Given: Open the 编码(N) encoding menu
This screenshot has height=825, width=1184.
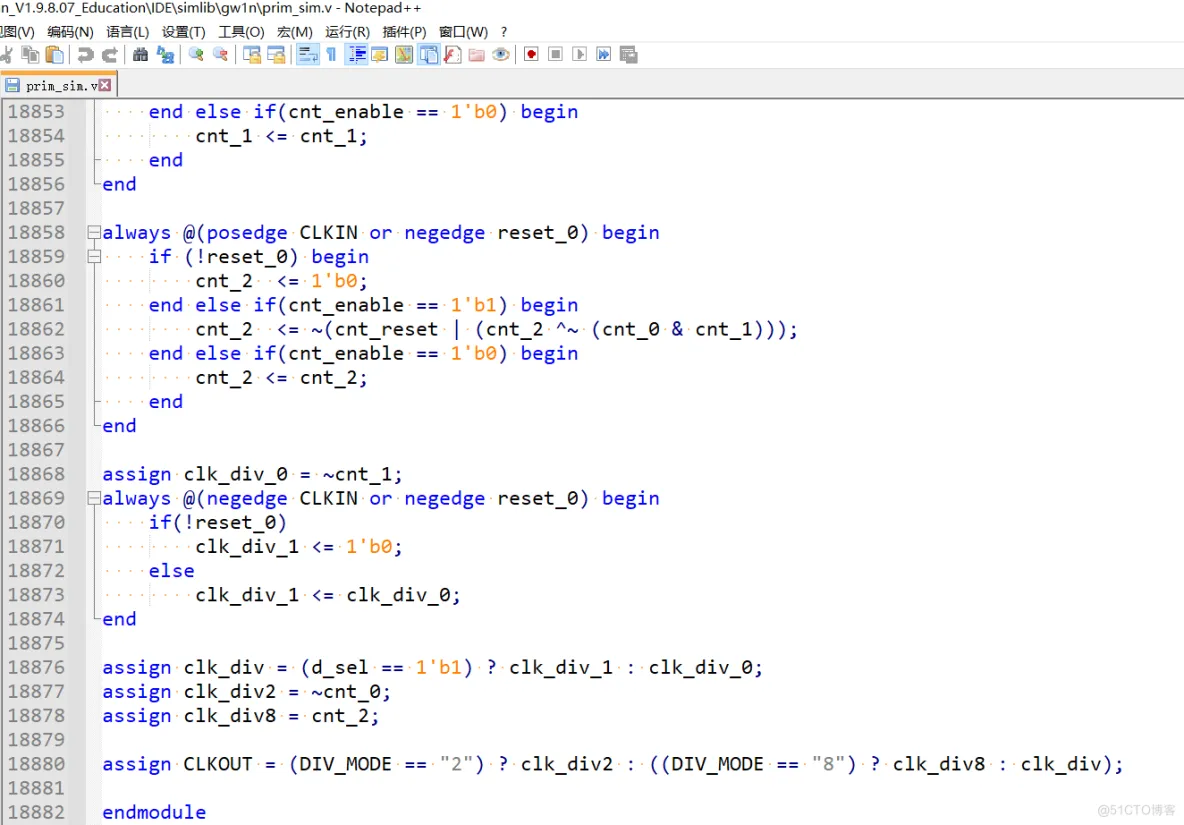Looking at the screenshot, I should (70, 32).
